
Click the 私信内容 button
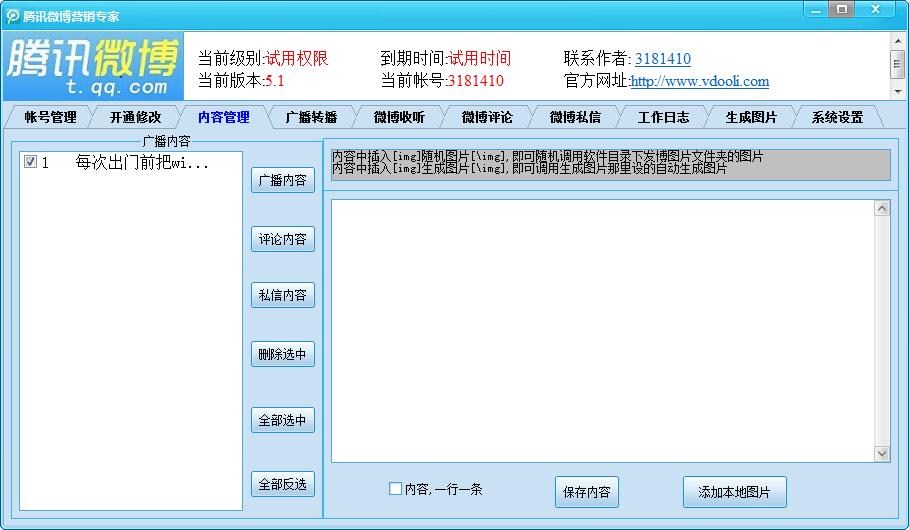(282, 295)
